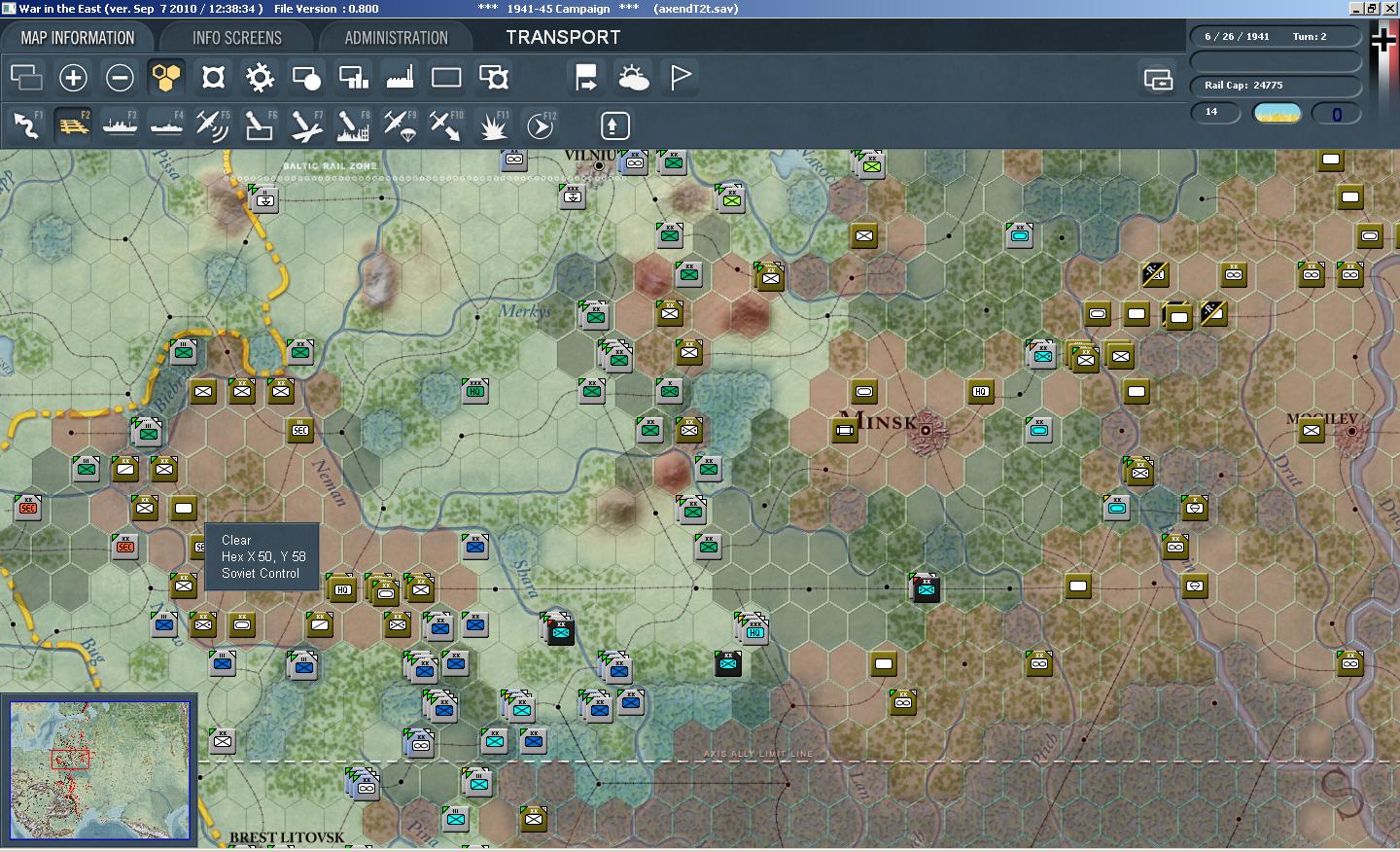Click the blue '0' counter field

tap(1336, 114)
